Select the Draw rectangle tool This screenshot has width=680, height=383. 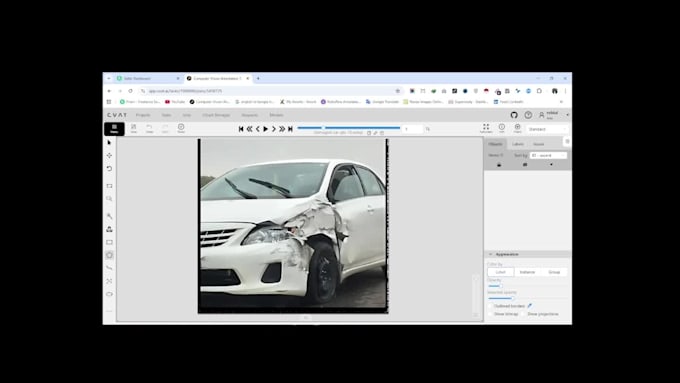pyautogui.click(x=109, y=242)
